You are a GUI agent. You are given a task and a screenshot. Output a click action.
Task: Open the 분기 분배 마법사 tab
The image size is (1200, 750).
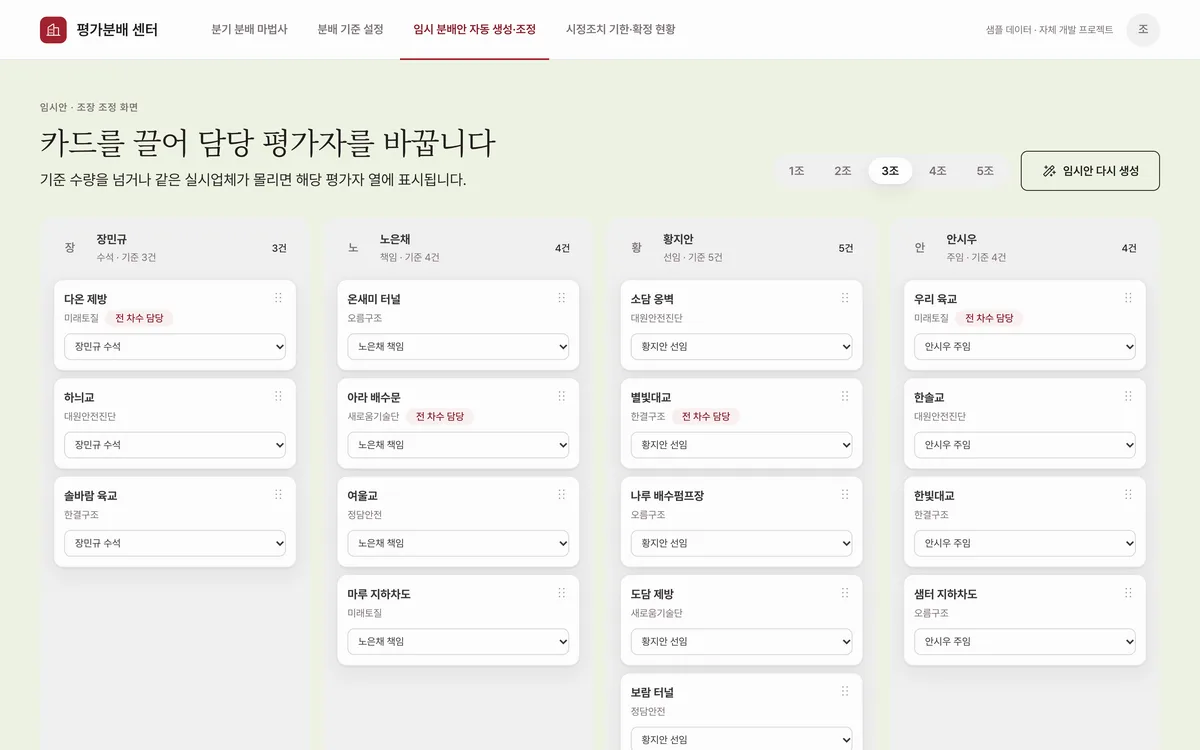(x=250, y=30)
